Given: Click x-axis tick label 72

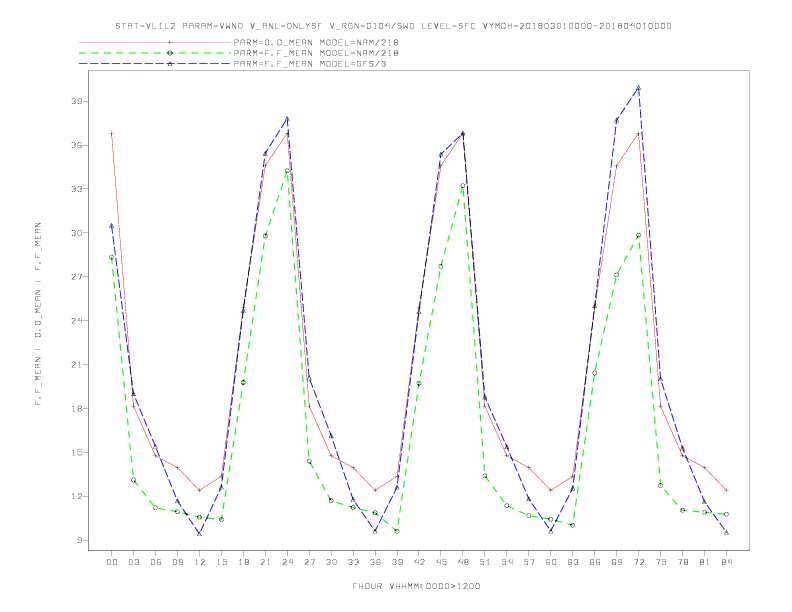Looking at the screenshot, I should click(639, 562).
